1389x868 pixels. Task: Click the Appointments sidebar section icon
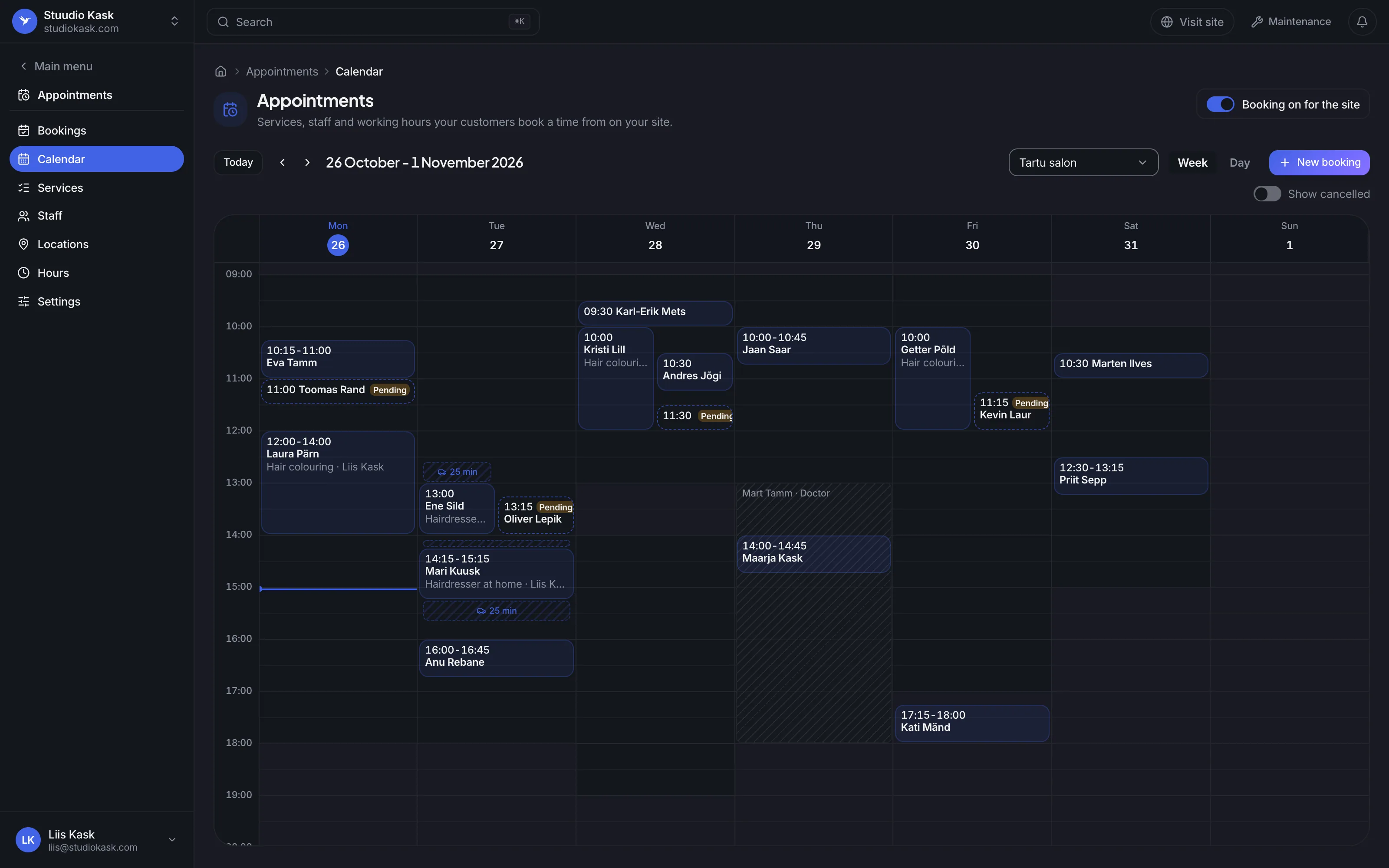pyautogui.click(x=23, y=95)
